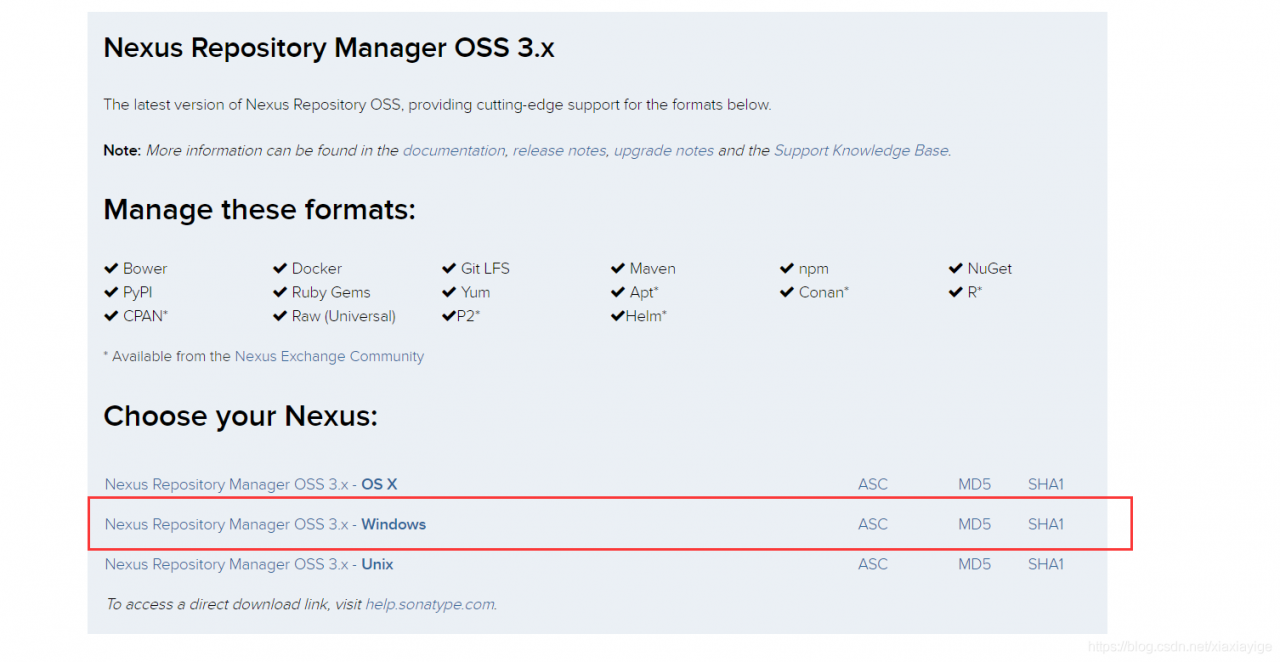Image resolution: width=1280 pixels, height=662 pixels.
Task: Click the checkmark next to Docker
Action: click(280, 268)
